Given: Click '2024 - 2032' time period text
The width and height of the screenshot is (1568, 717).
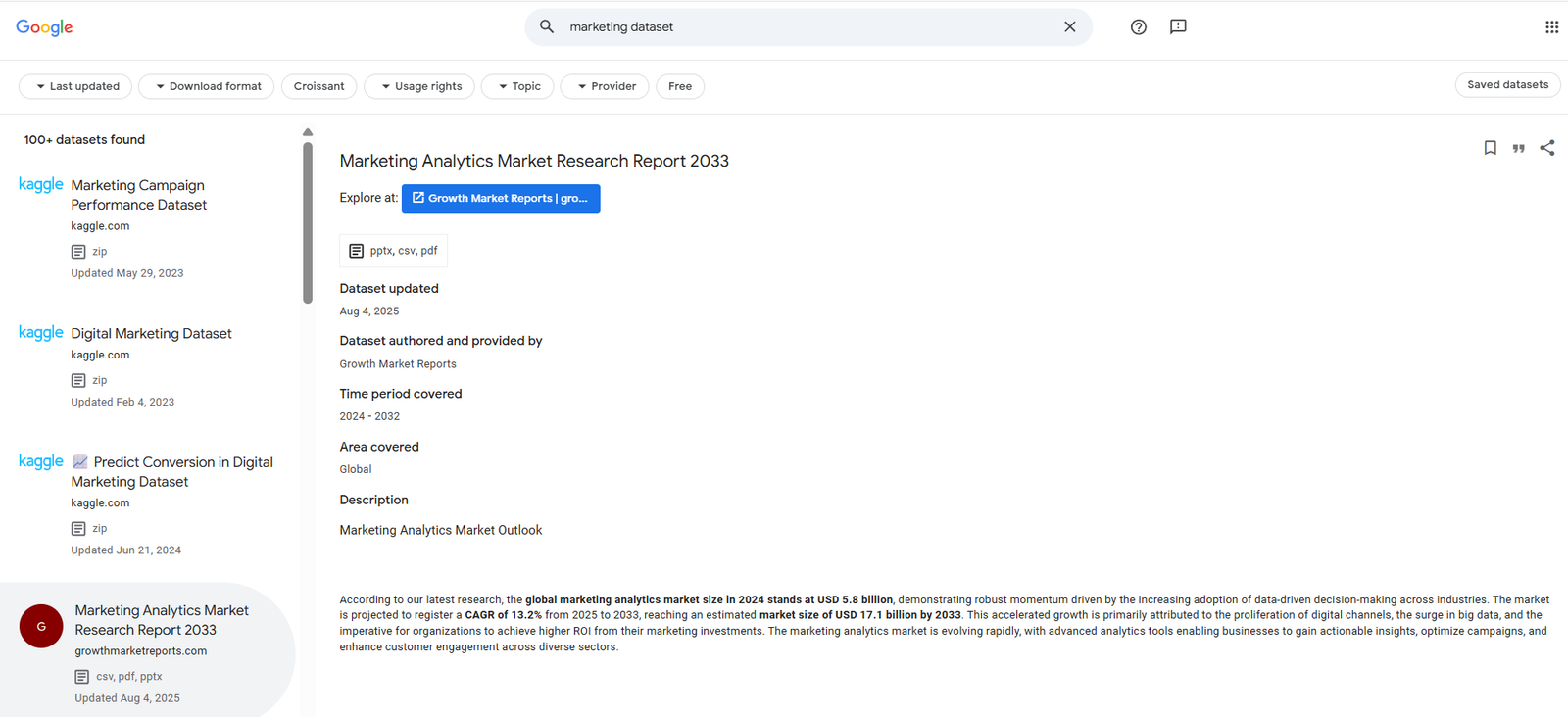Looking at the screenshot, I should [x=369, y=416].
